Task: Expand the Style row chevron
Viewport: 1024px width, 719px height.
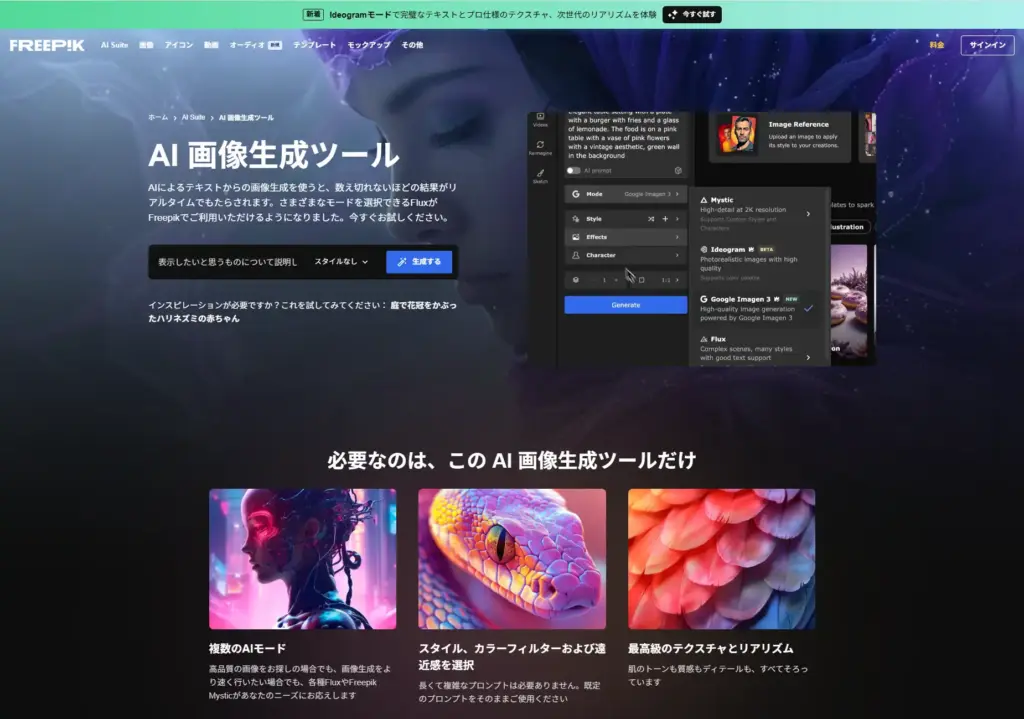Action: point(677,219)
